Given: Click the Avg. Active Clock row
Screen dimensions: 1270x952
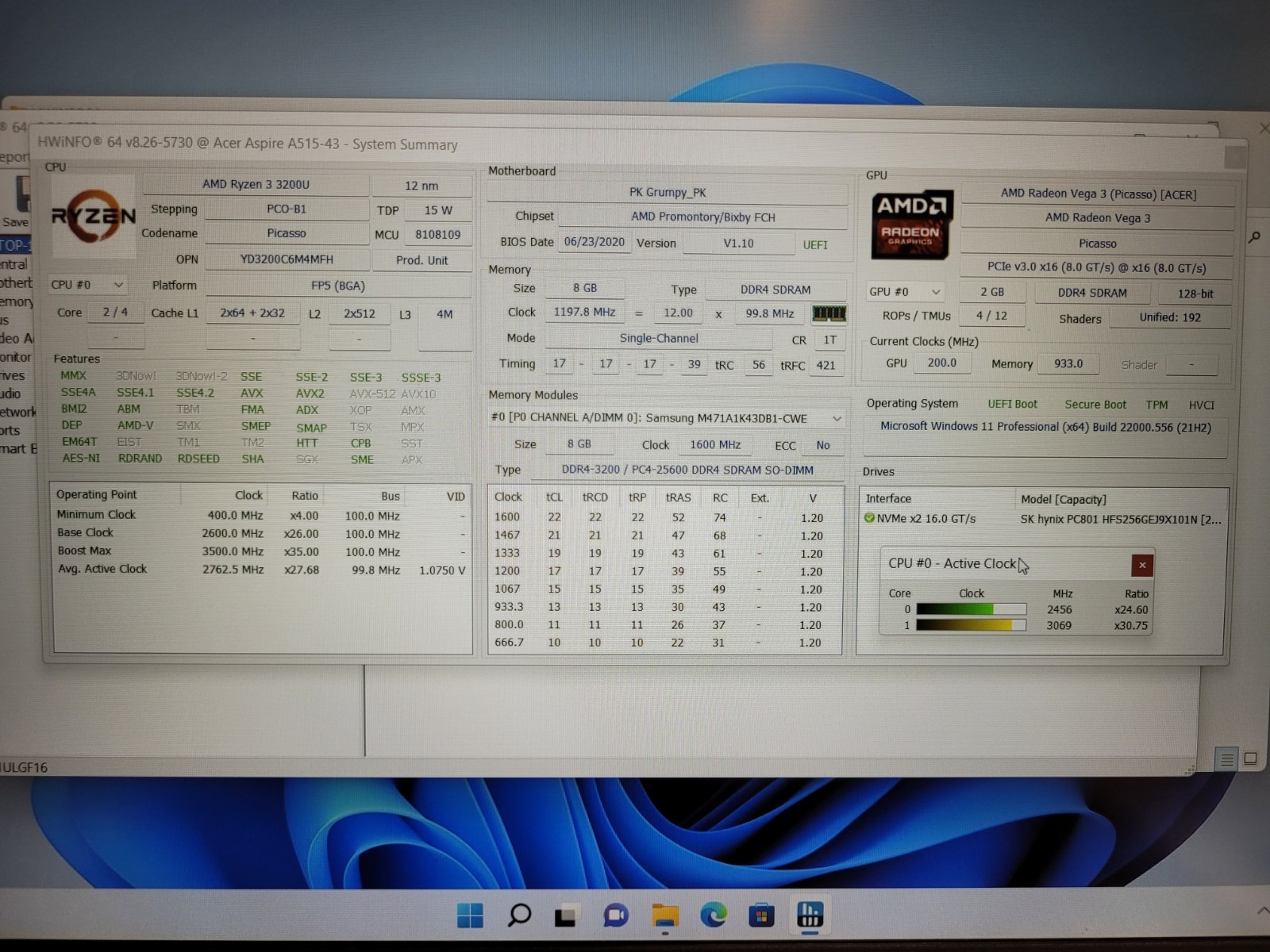Looking at the screenshot, I should coord(262,570).
